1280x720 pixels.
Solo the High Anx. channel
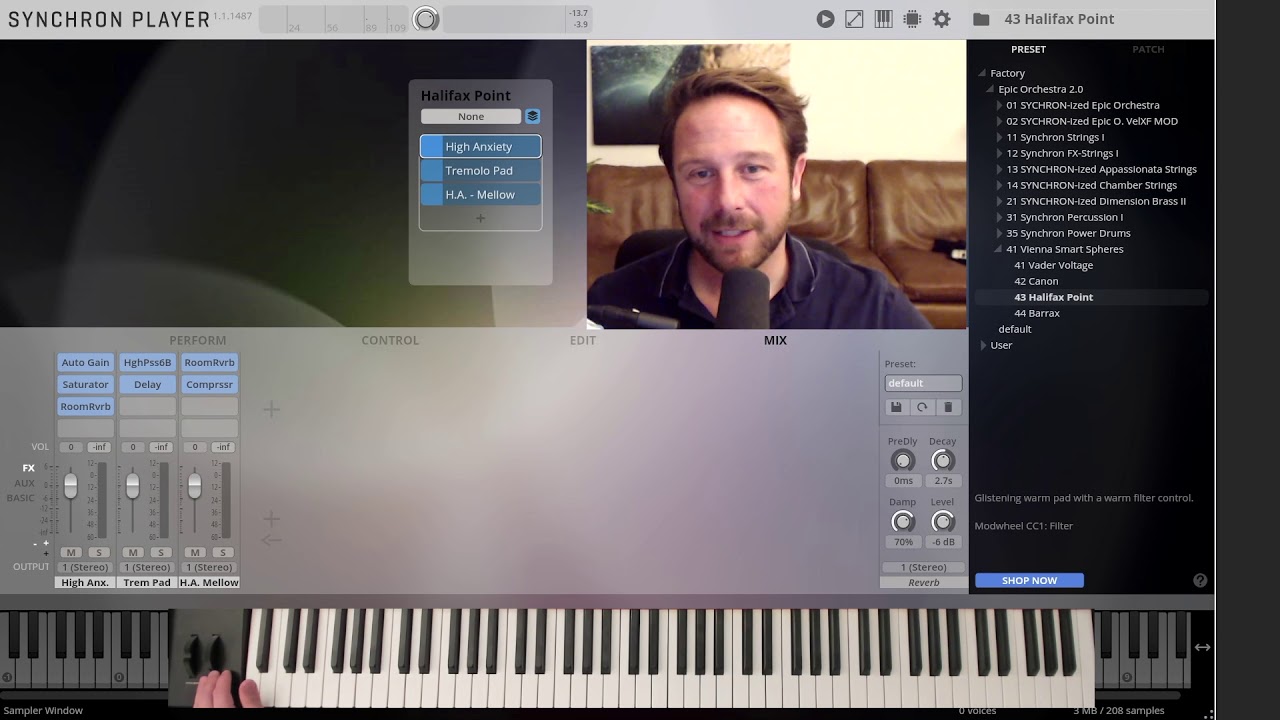click(98, 552)
